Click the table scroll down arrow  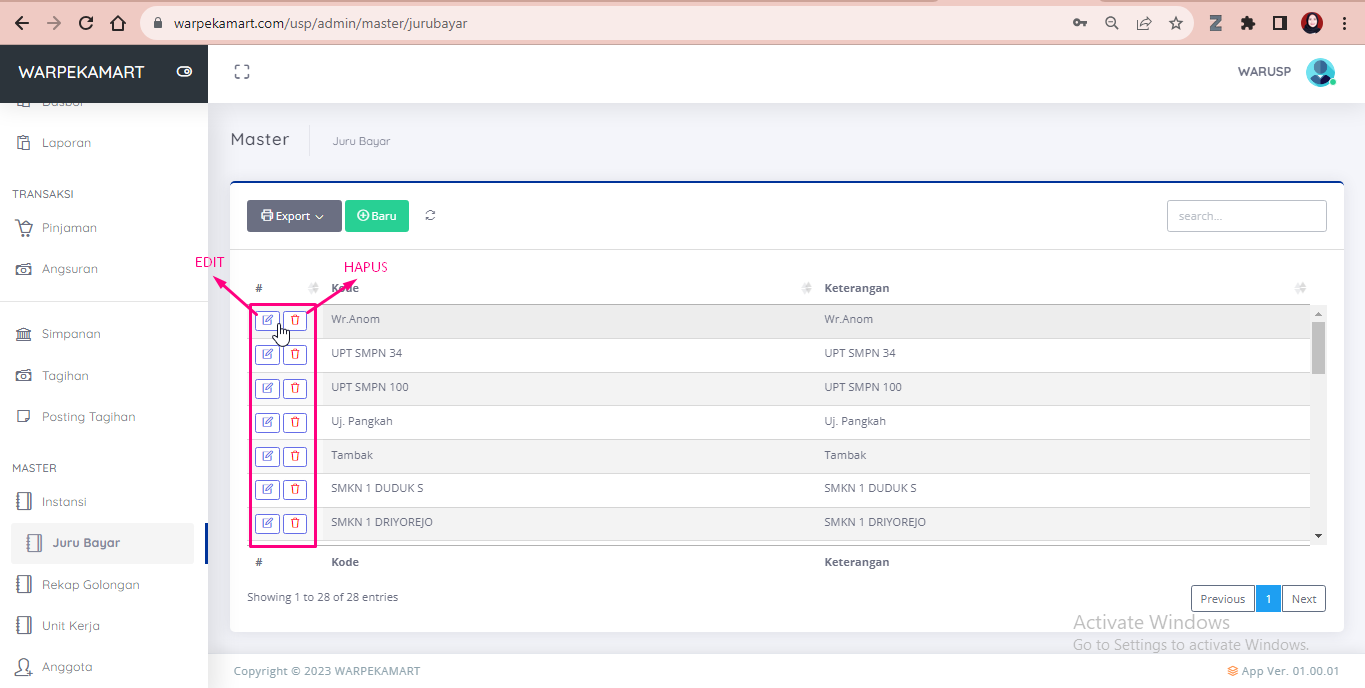(x=1318, y=536)
